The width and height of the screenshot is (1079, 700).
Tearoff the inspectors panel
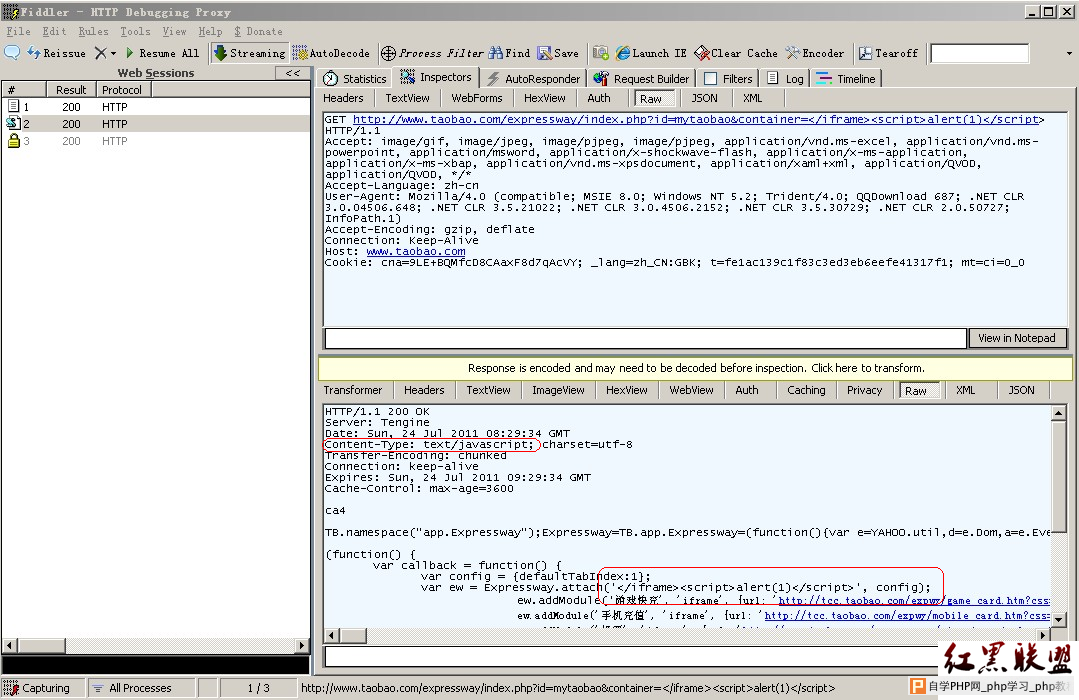(x=888, y=53)
